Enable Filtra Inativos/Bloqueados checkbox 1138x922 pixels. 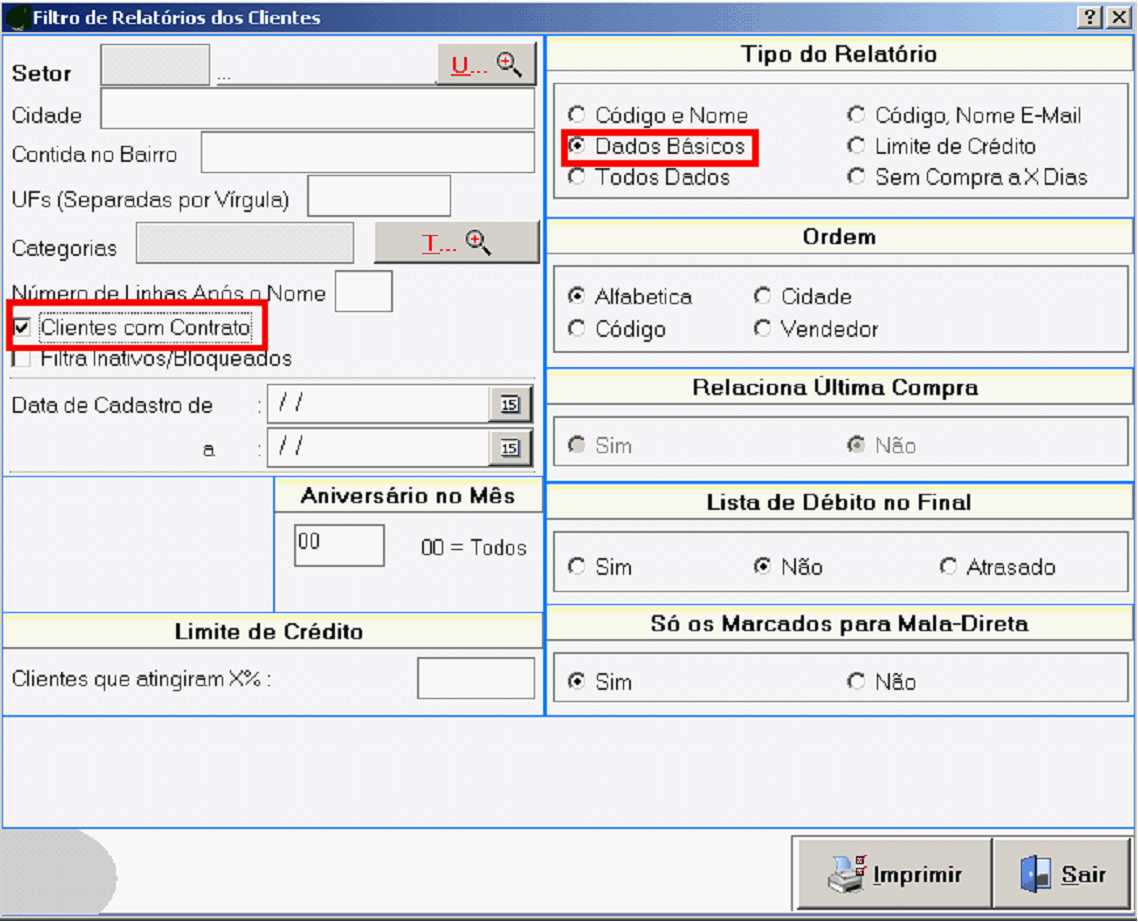pos(21,358)
